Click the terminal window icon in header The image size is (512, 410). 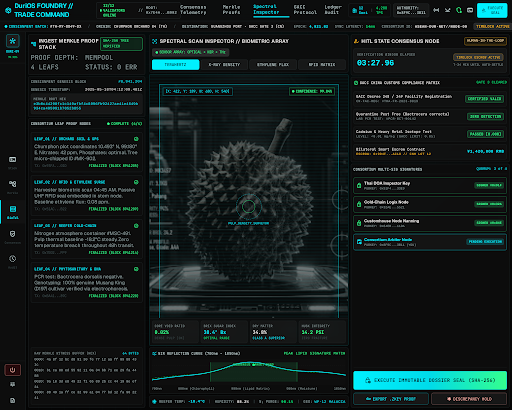tap(470, 10)
